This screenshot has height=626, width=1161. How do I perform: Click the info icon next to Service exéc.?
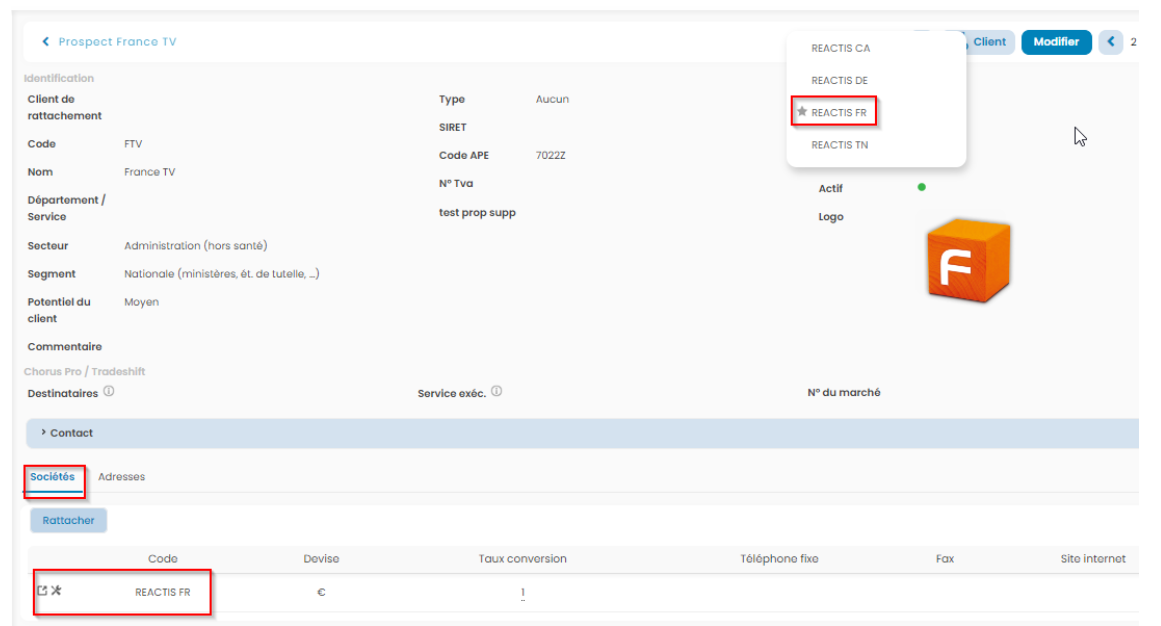tap(496, 392)
